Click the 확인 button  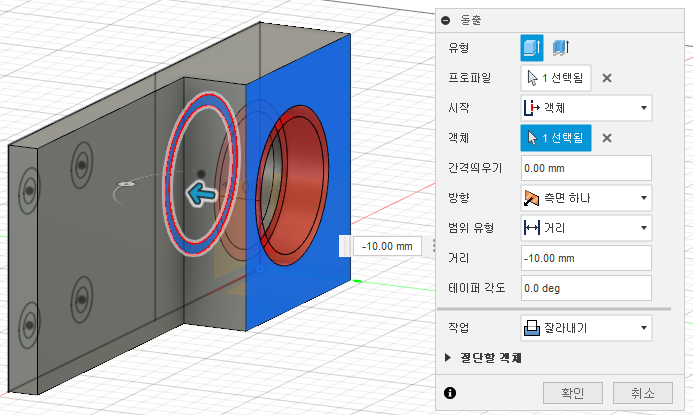tap(573, 393)
